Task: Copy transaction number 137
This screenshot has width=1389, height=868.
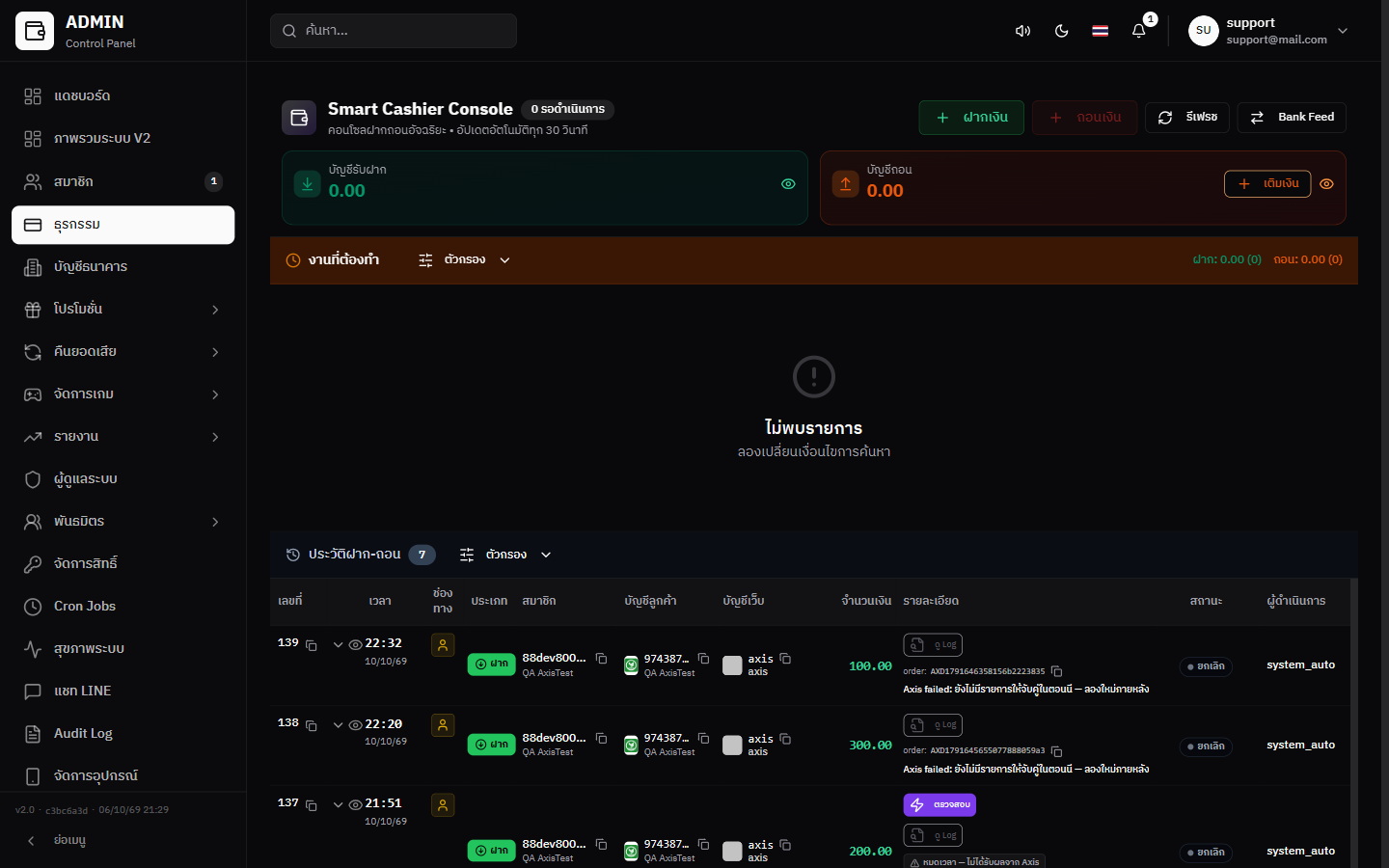Action: (x=312, y=804)
